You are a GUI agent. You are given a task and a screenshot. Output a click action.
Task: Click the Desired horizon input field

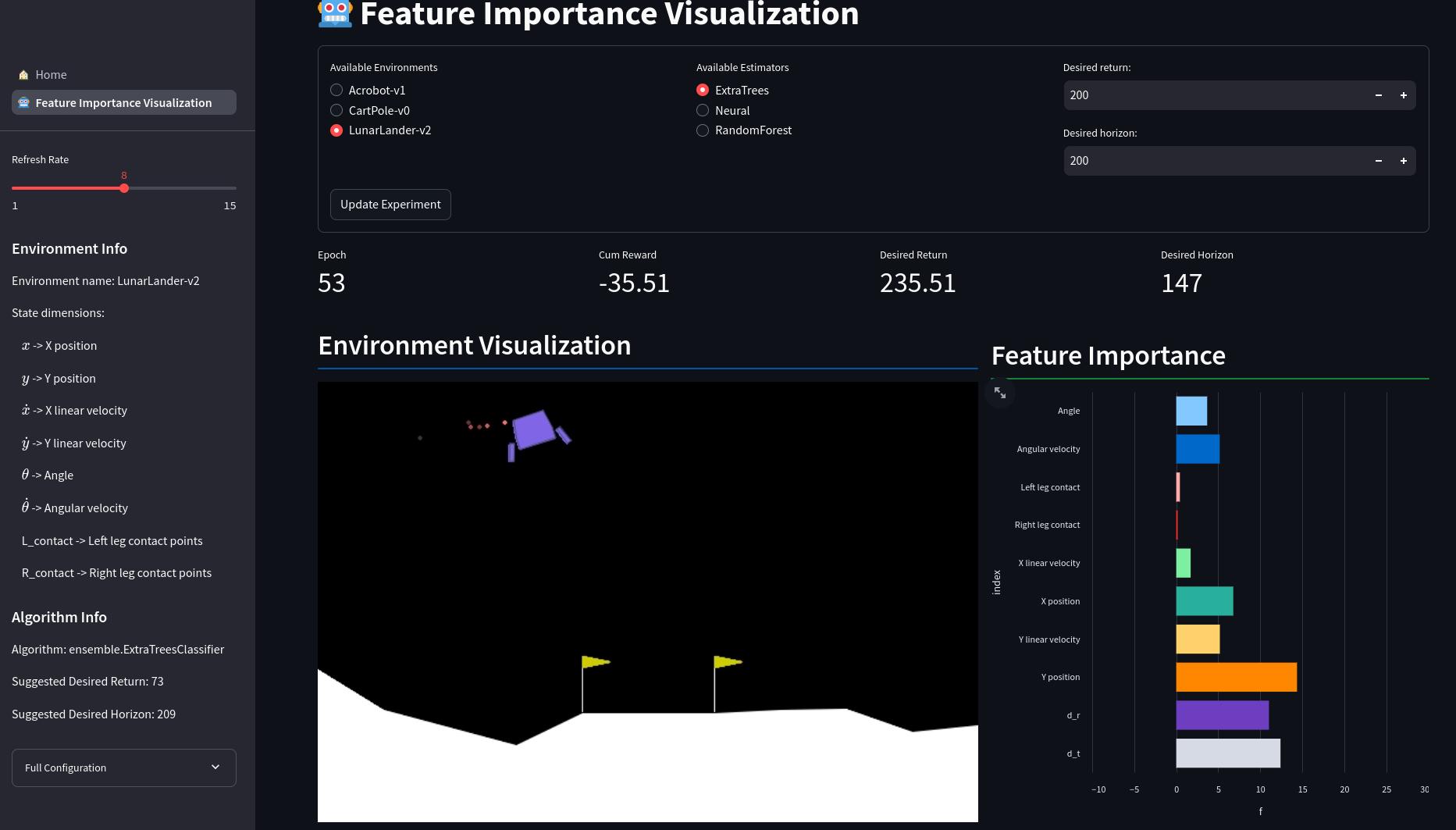coord(1214,161)
